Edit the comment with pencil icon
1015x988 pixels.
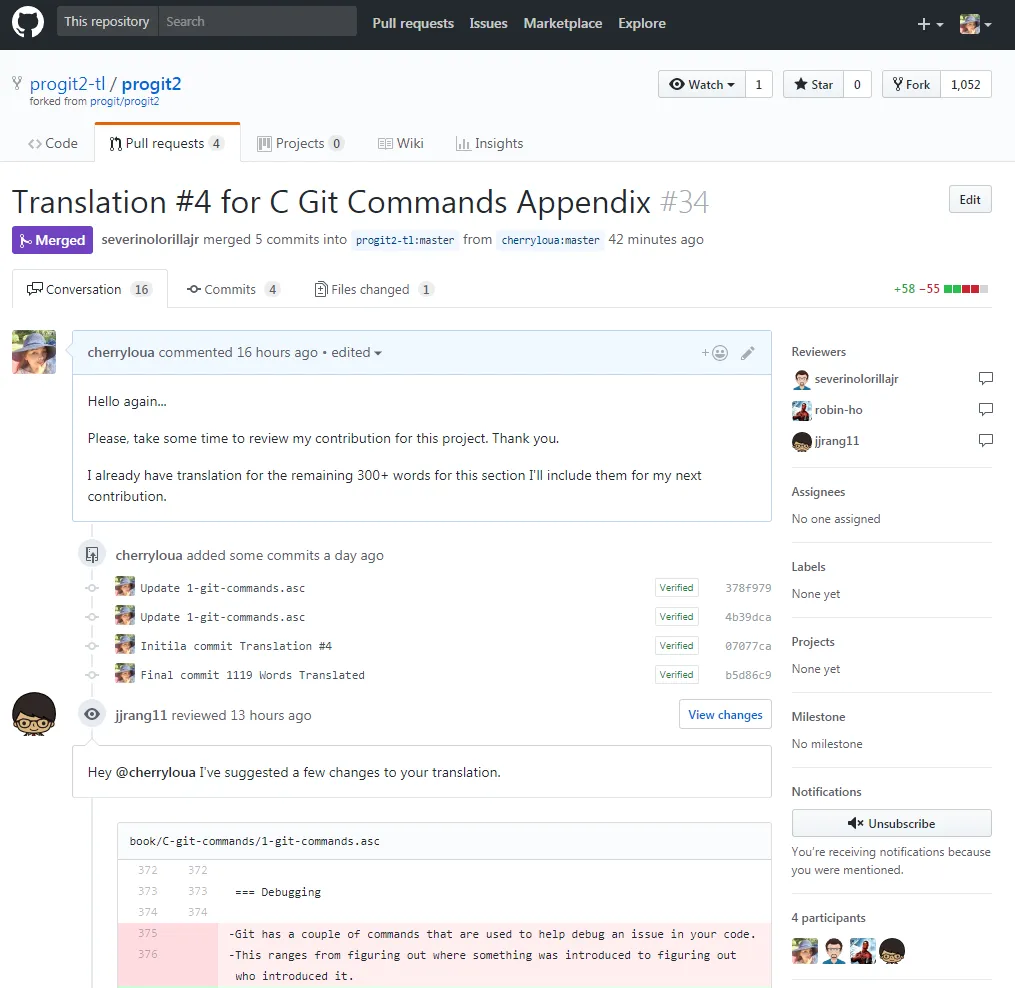(x=748, y=353)
